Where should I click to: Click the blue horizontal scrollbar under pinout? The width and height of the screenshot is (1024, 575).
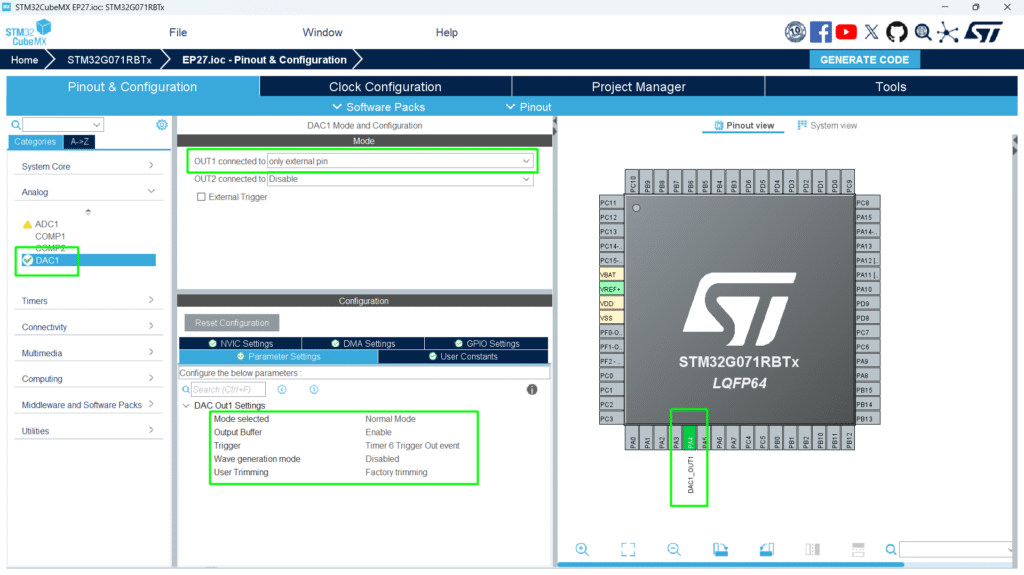730,564
